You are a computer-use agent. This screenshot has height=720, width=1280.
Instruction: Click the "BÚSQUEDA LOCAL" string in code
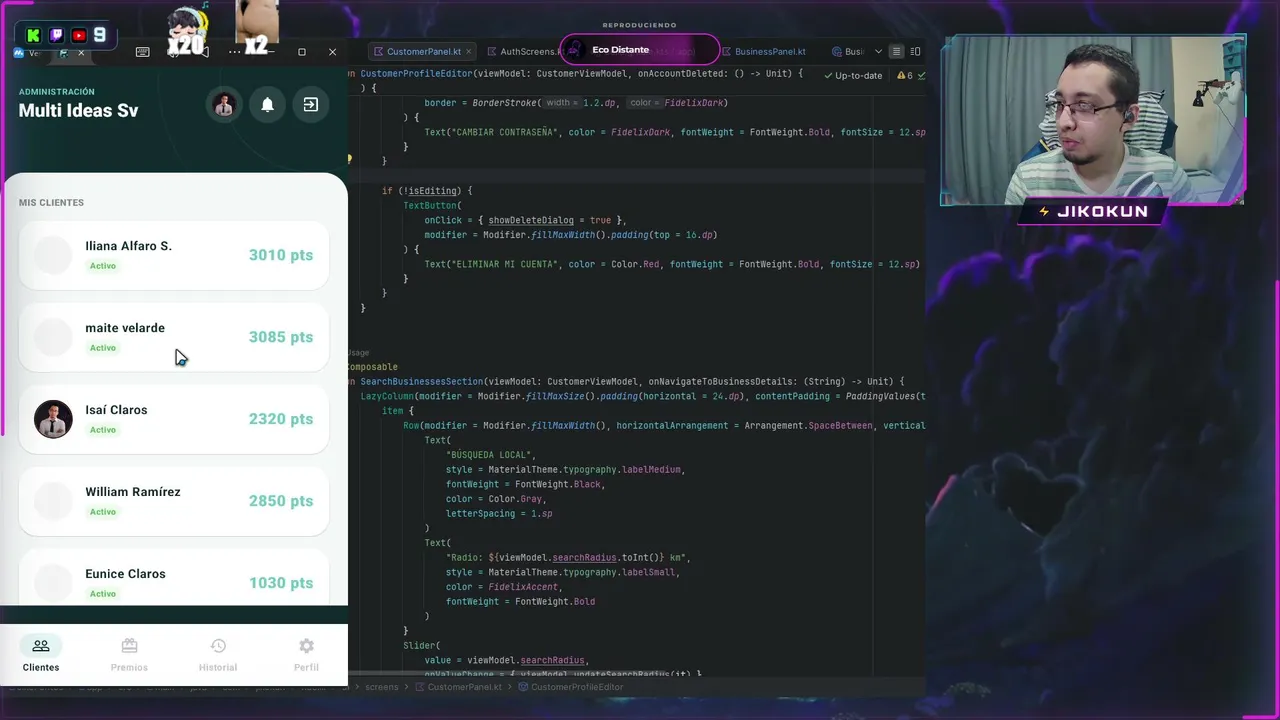(490, 455)
